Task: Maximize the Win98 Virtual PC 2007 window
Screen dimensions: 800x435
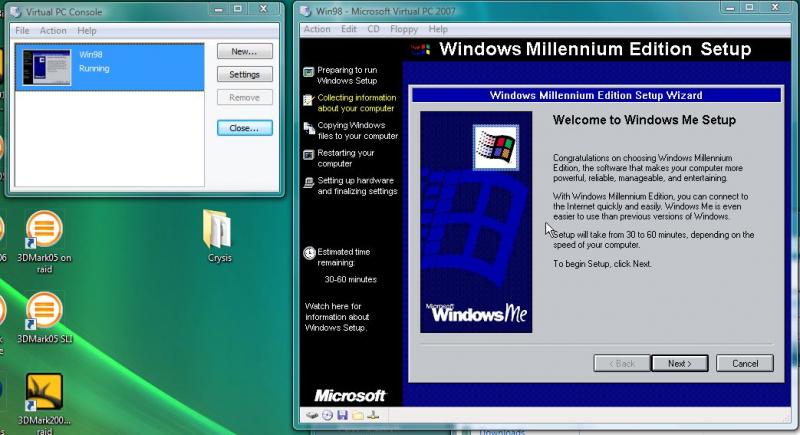Action: (x=749, y=8)
